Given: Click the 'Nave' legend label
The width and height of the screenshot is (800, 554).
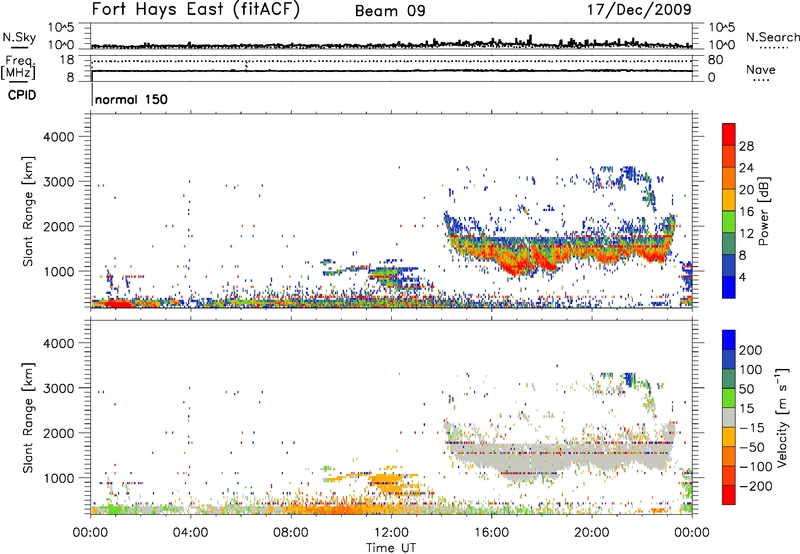Looking at the screenshot, I should pos(760,70).
